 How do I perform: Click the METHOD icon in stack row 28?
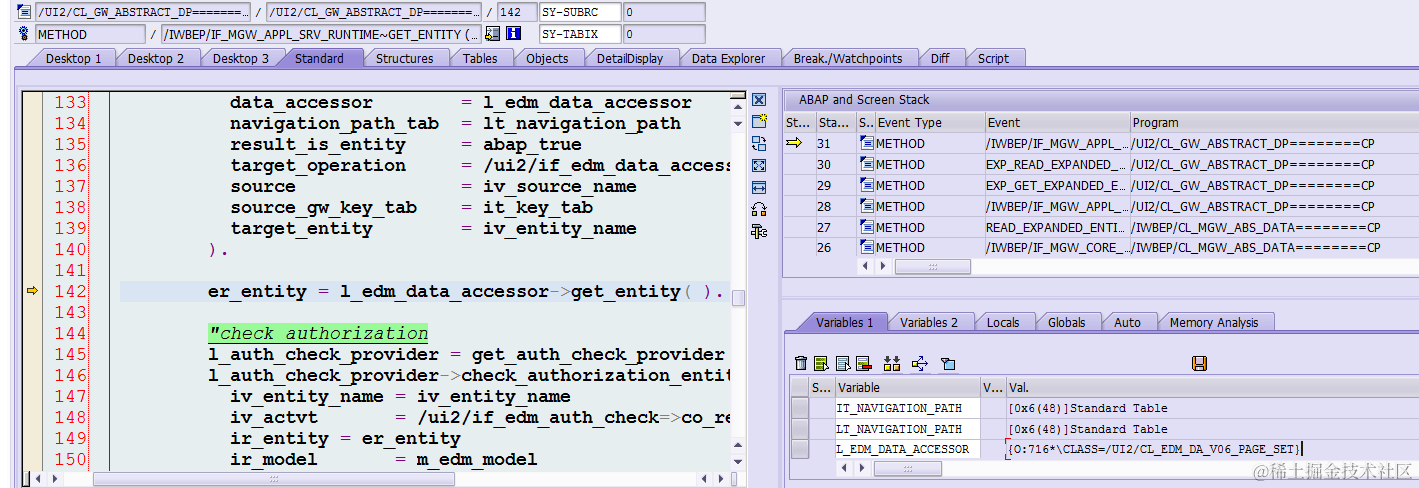pyautogui.click(x=866, y=206)
